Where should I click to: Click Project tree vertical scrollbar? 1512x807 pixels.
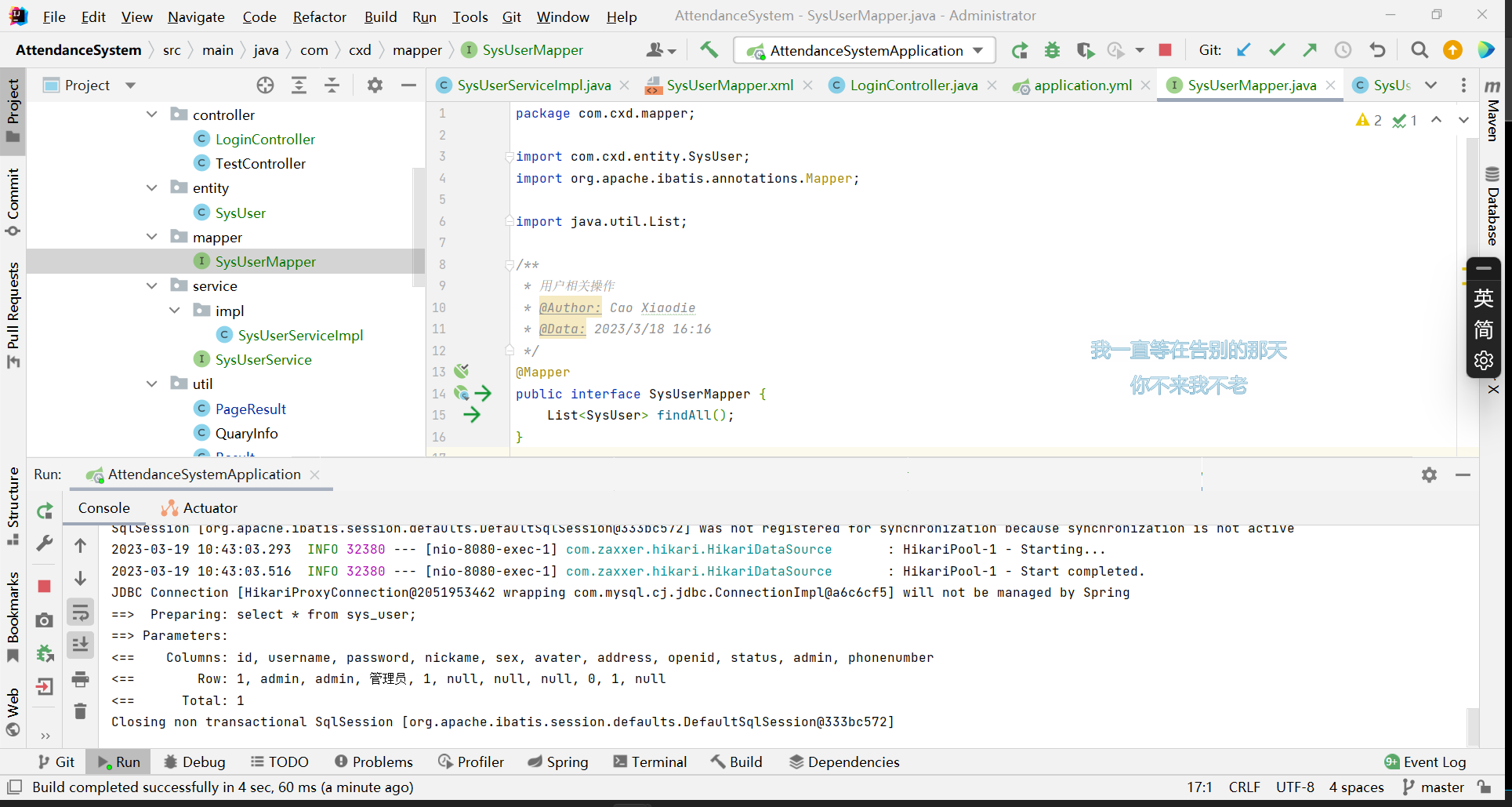418,227
